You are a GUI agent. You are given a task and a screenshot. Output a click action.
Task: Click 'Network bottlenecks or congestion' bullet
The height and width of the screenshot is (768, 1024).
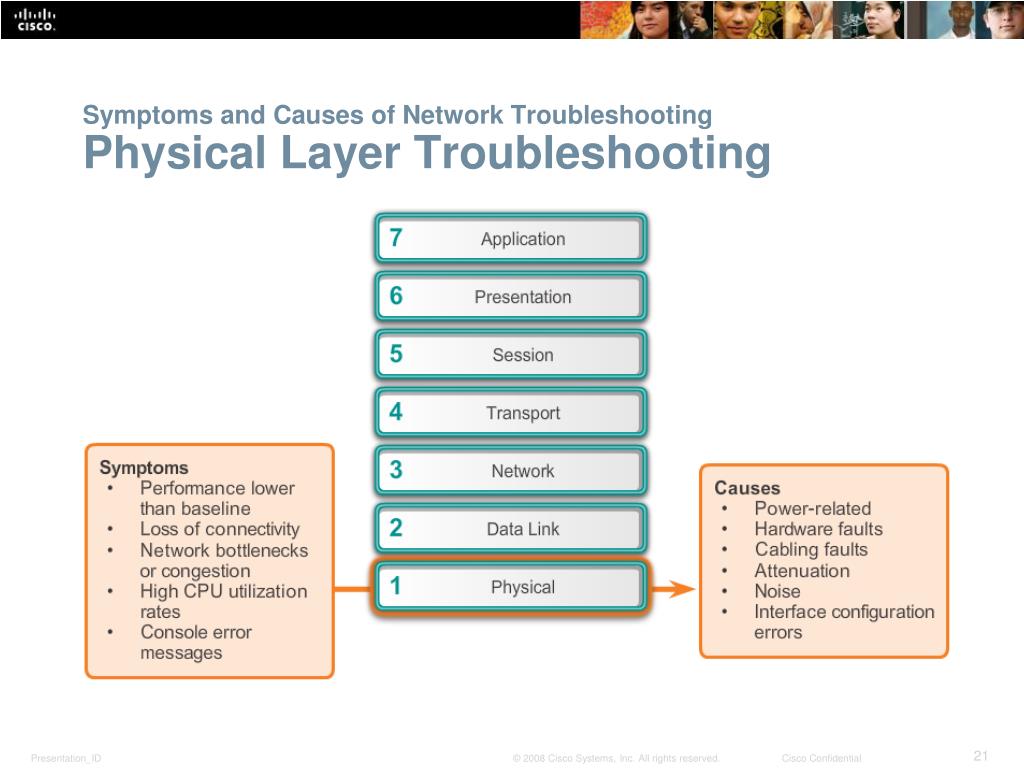click(x=223, y=560)
